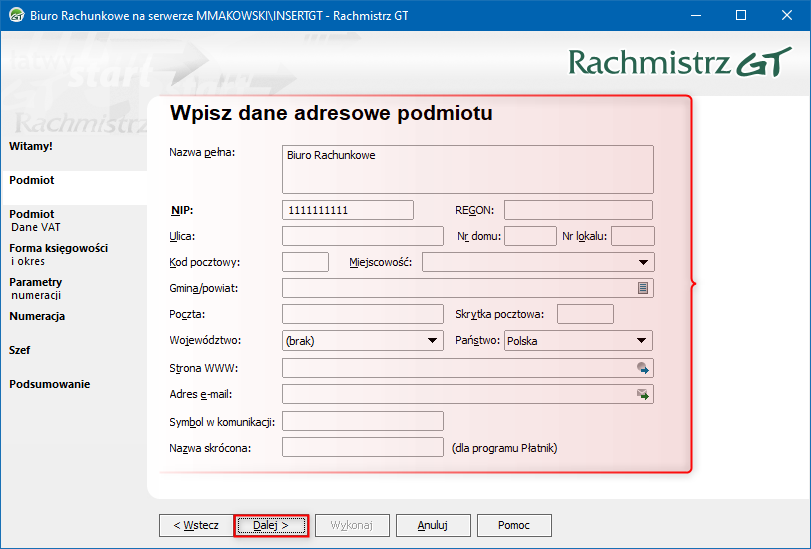The width and height of the screenshot is (811, 549).
Task: Click the disabled Wykonaj button
Action: 352,525
